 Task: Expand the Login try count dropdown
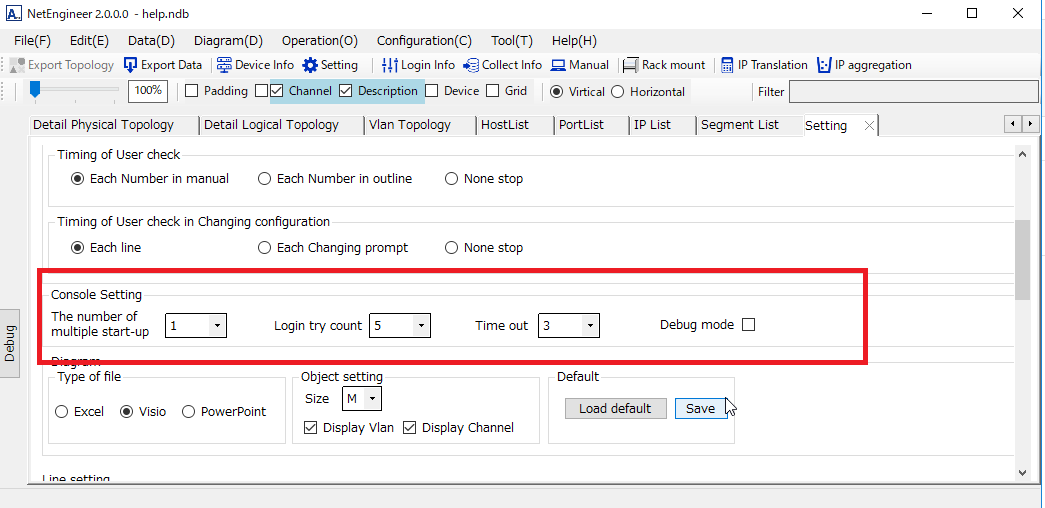(421, 326)
